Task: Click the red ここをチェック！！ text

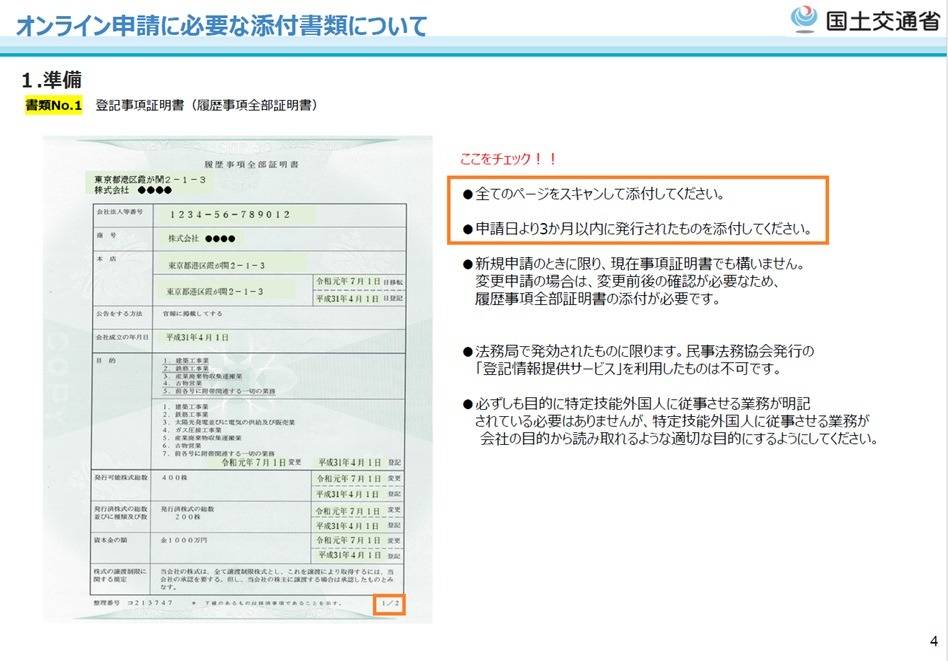Action: click(508, 159)
